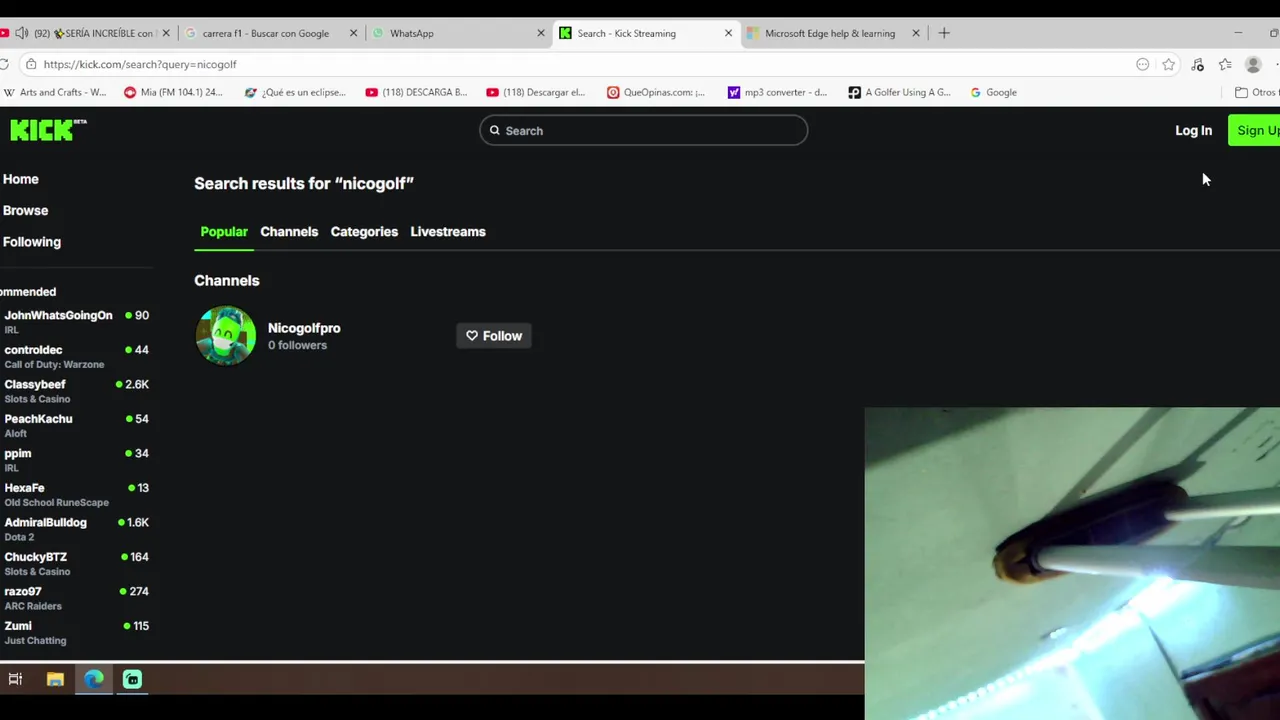
Task: Click the browser address bar URL
Action: pos(140,64)
